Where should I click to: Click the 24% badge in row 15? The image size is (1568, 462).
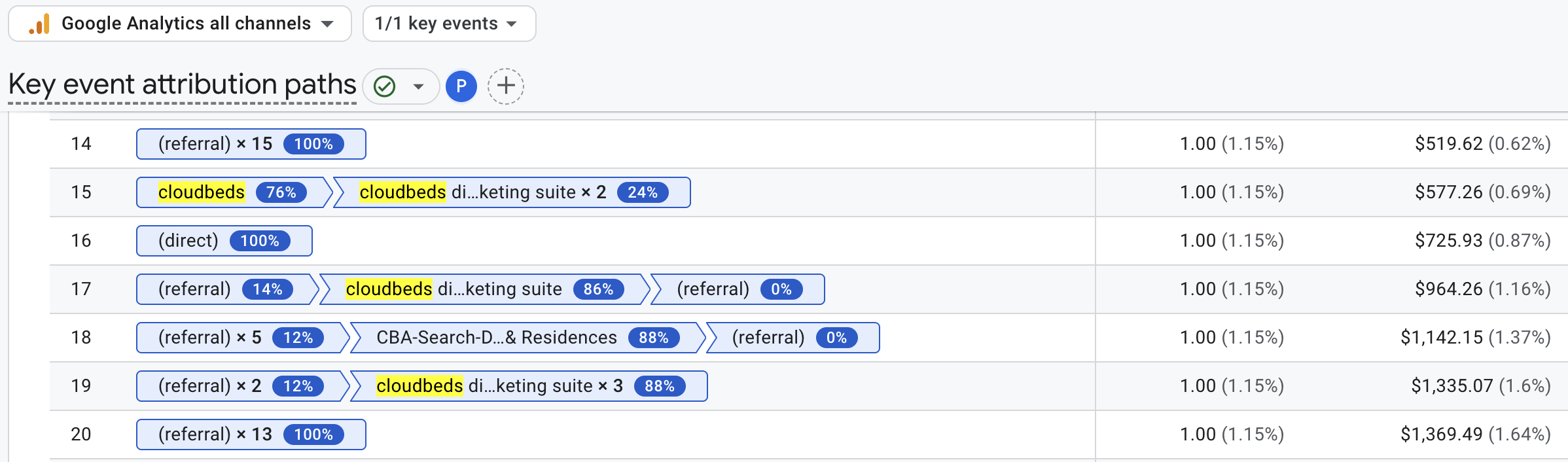[644, 192]
